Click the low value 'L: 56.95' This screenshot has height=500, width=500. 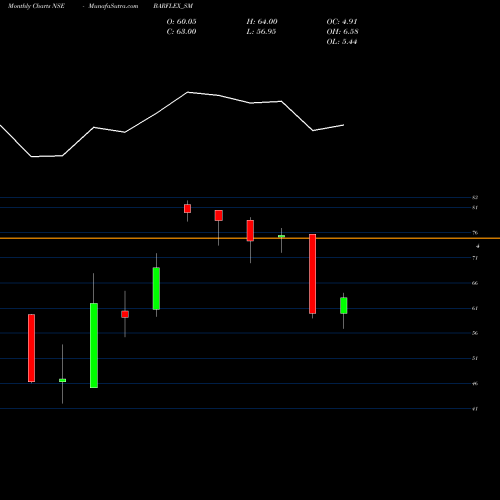(261, 32)
